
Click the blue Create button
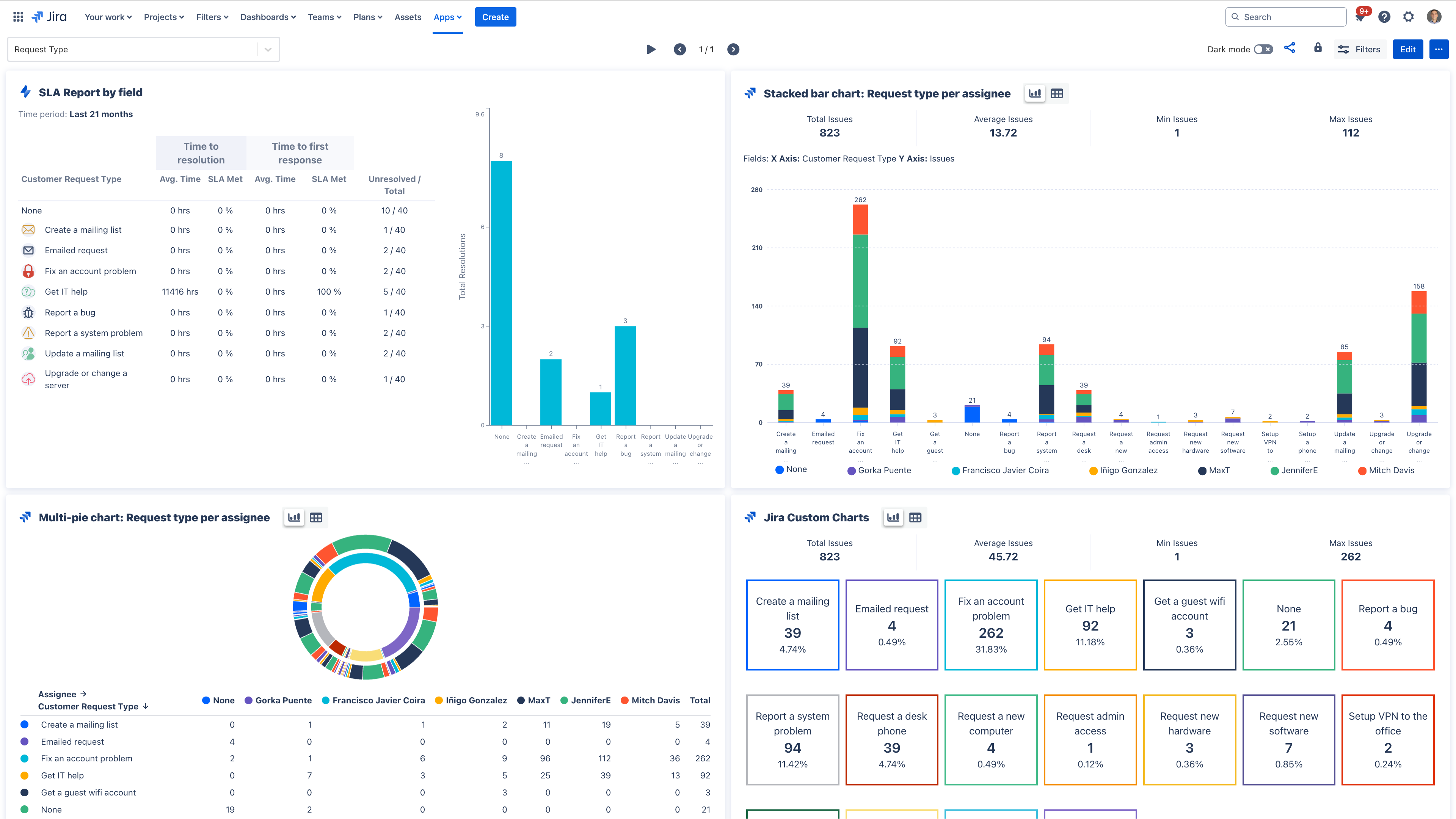point(495,17)
